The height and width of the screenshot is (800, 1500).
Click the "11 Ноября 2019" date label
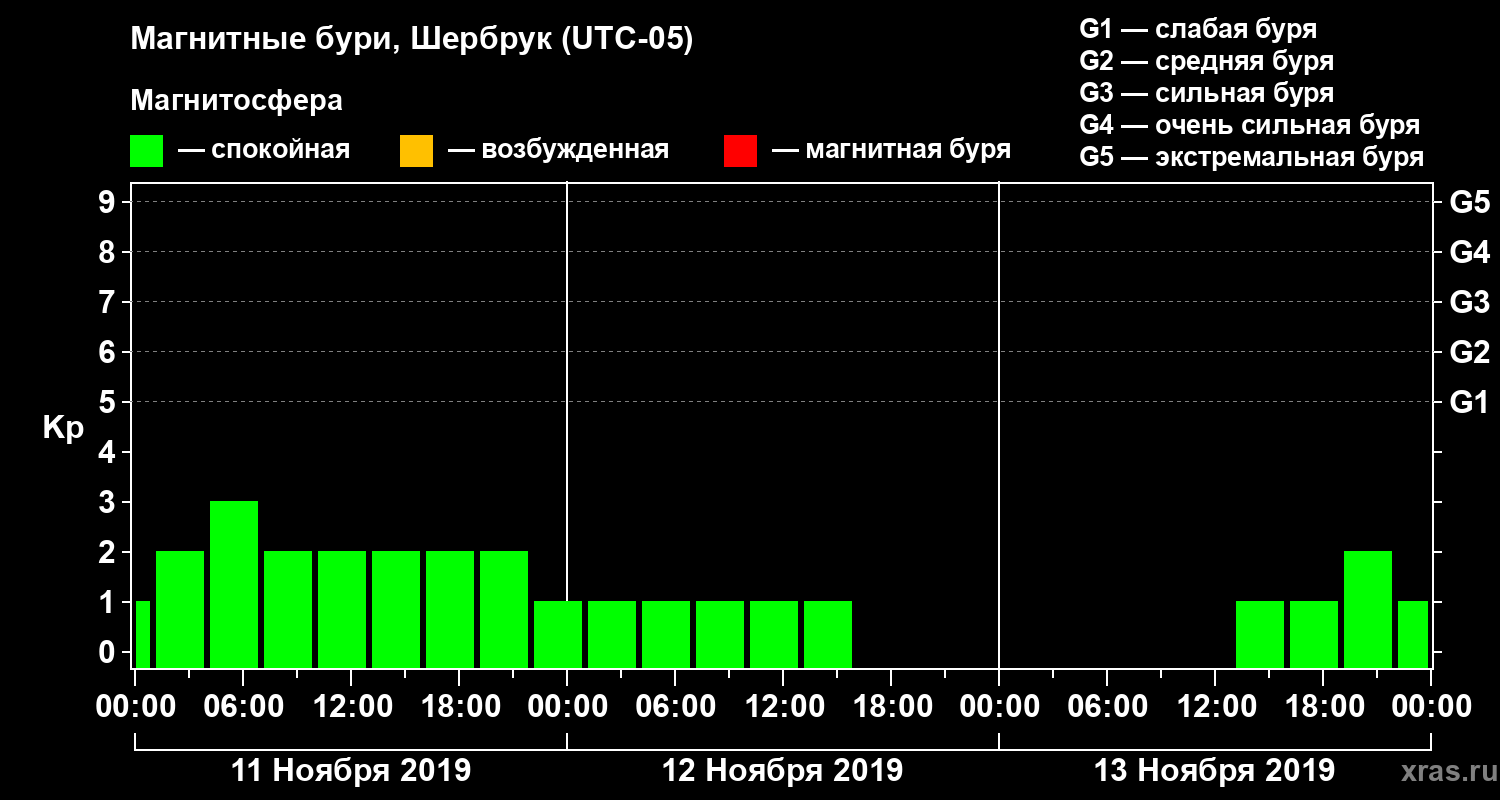click(351, 771)
